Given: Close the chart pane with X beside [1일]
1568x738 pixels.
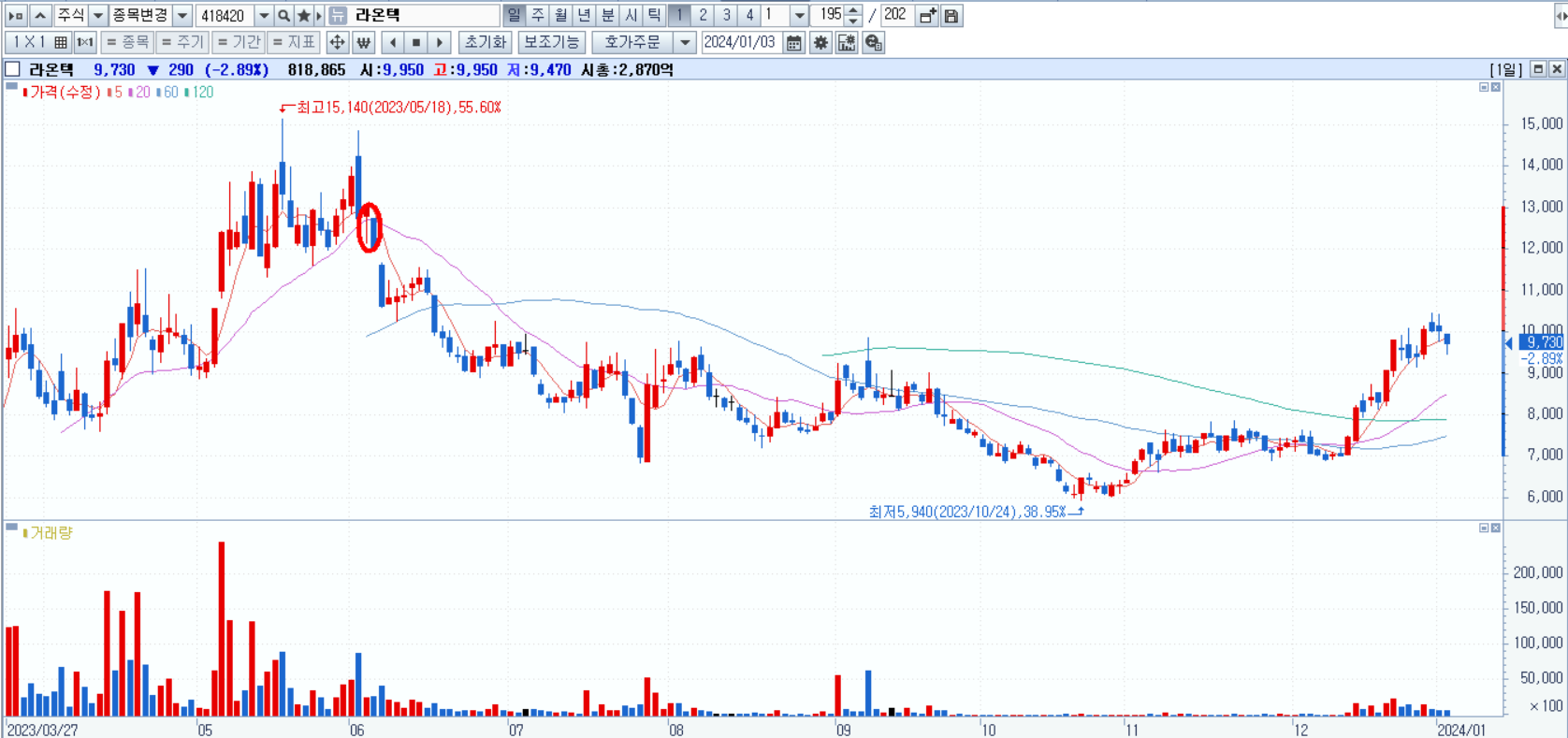Looking at the screenshot, I should tap(1556, 69).
